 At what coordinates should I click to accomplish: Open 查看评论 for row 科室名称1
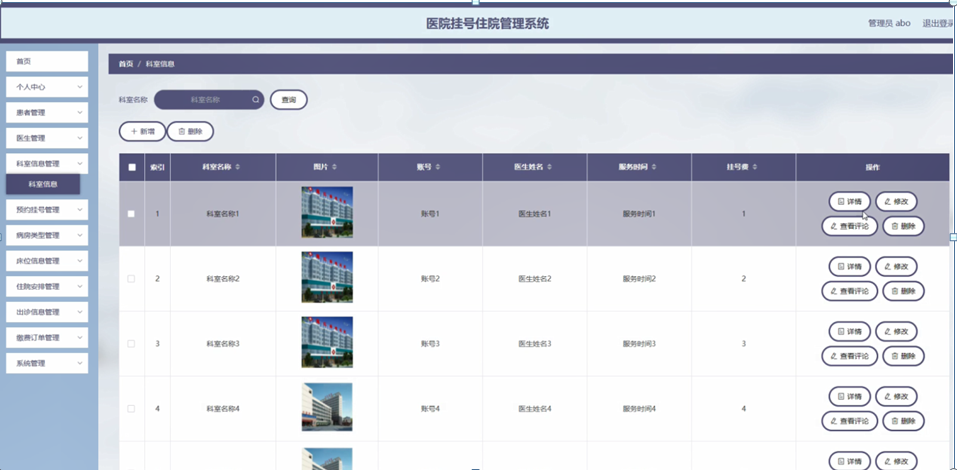point(850,226)
